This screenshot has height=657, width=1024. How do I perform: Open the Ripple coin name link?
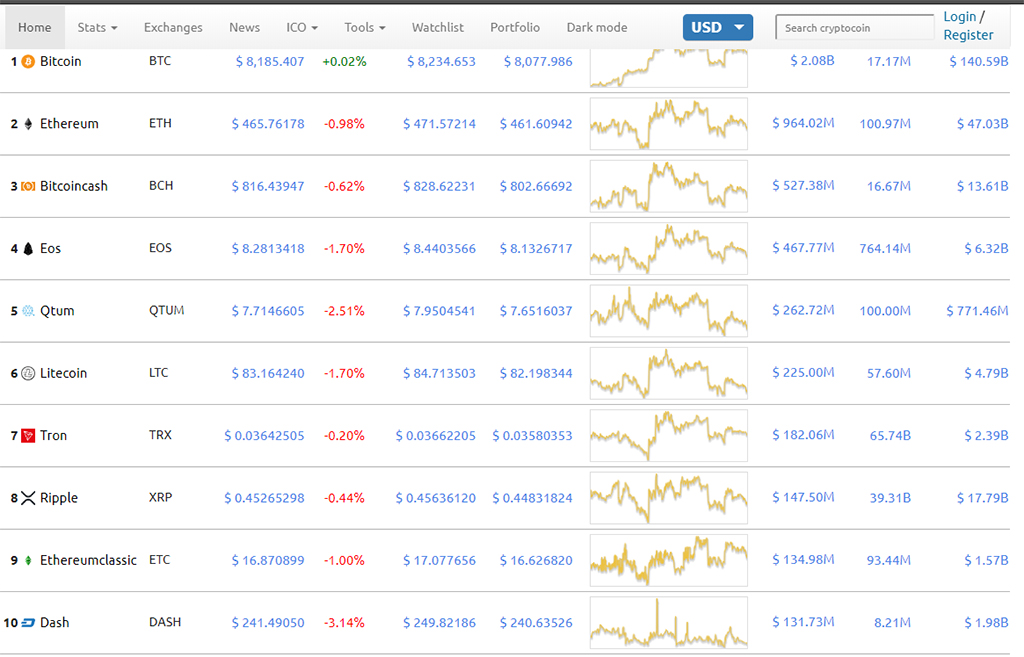[x=59, y=498]
